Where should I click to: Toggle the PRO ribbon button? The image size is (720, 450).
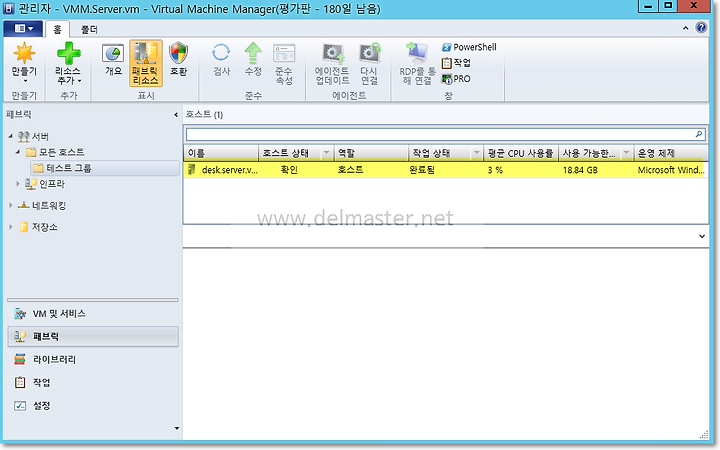(456, 79)
